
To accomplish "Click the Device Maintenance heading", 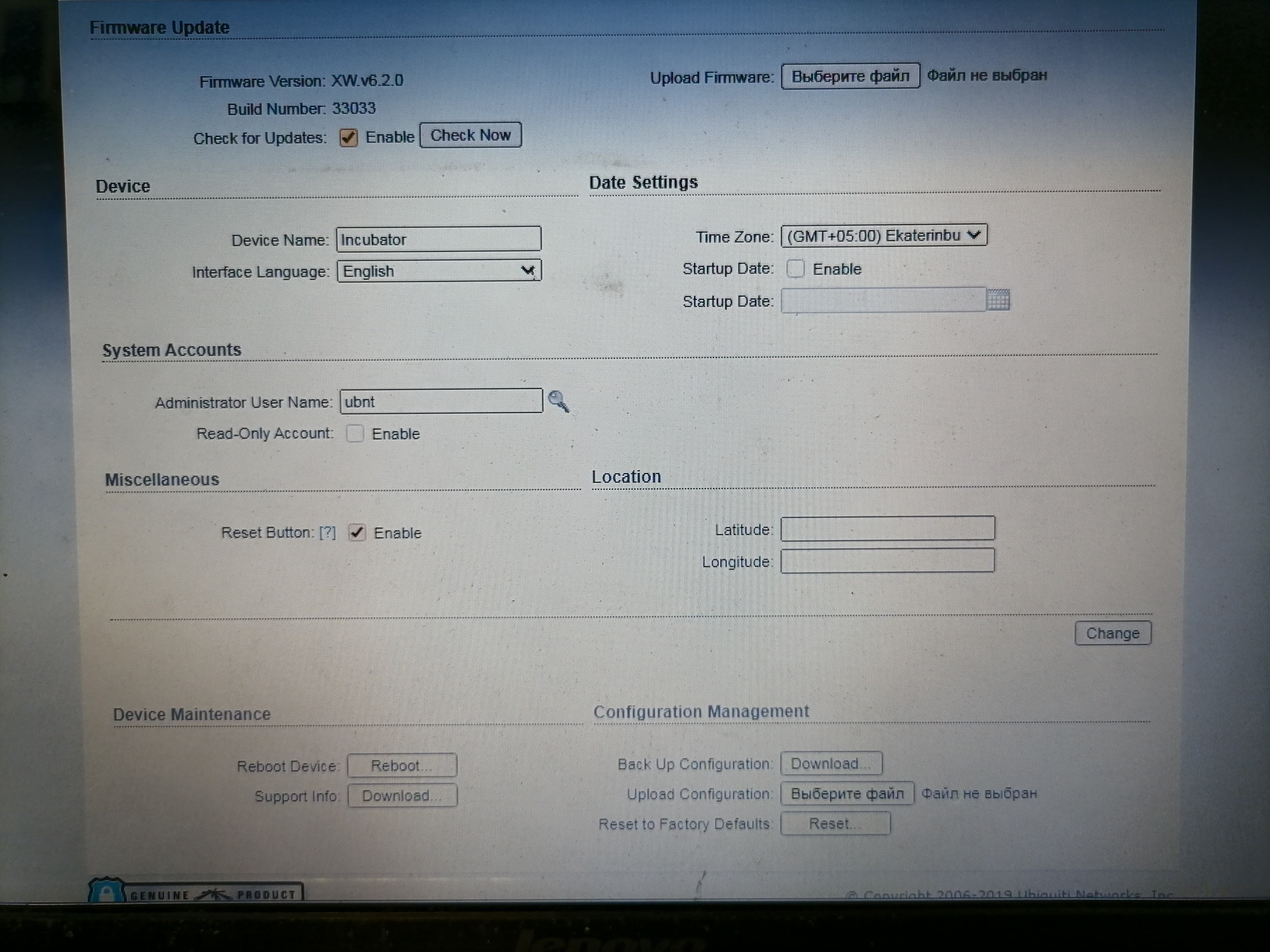I will pos(192,714).
